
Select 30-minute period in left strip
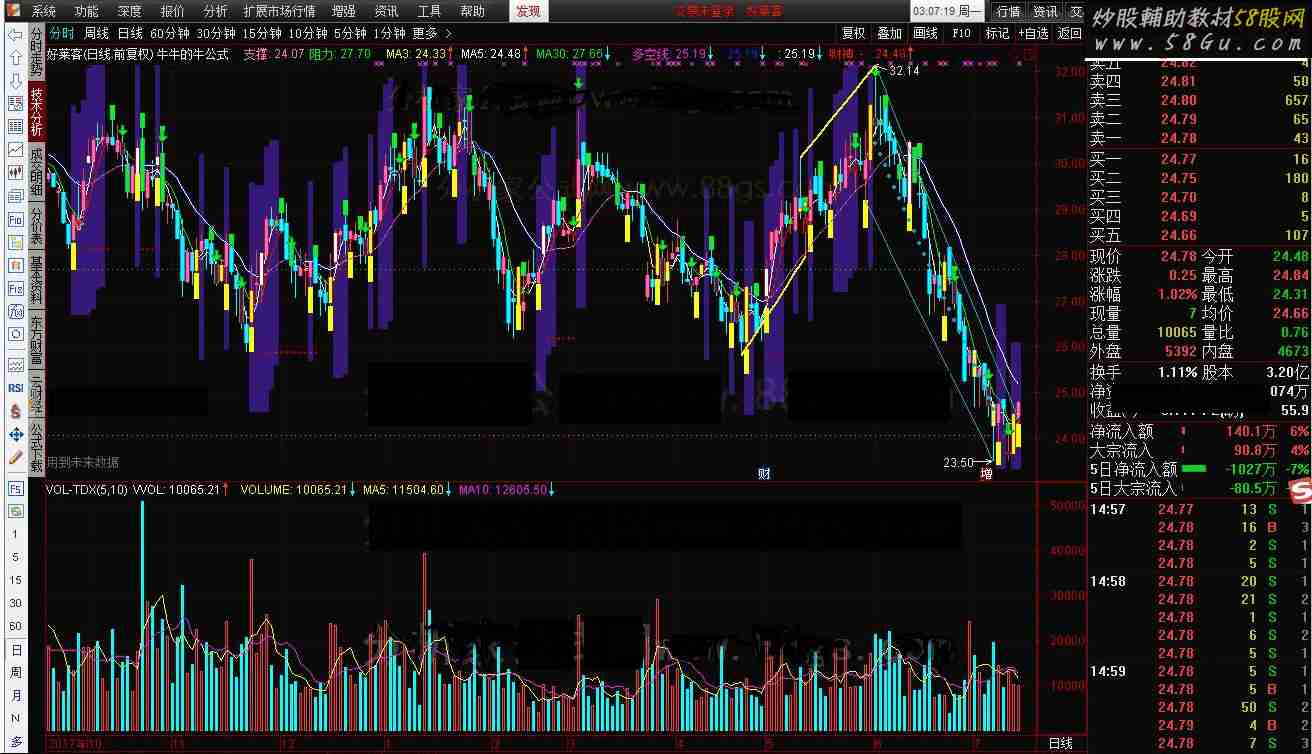click(15, 604)
